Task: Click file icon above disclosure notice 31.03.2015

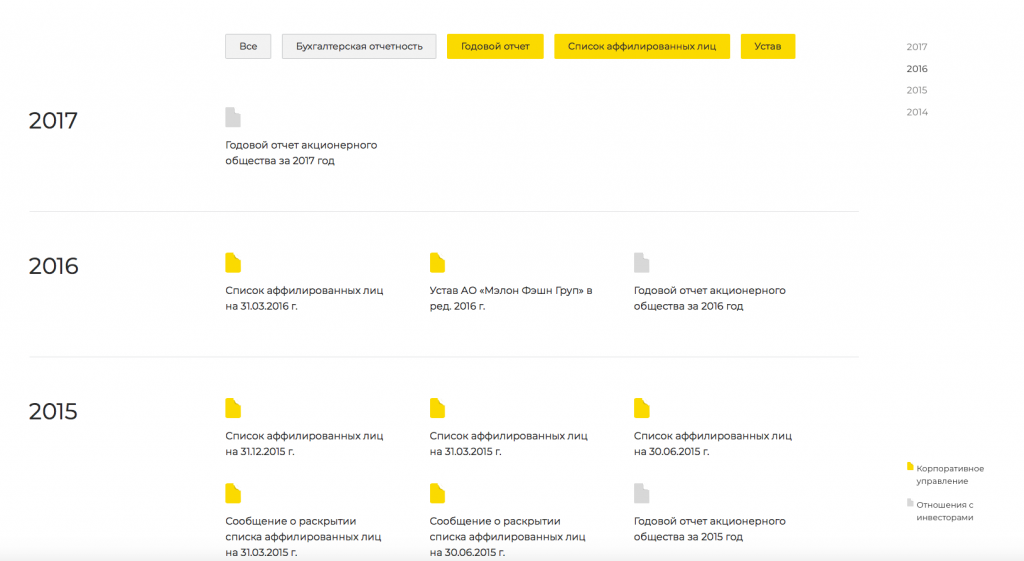Action: click(233, 493)
